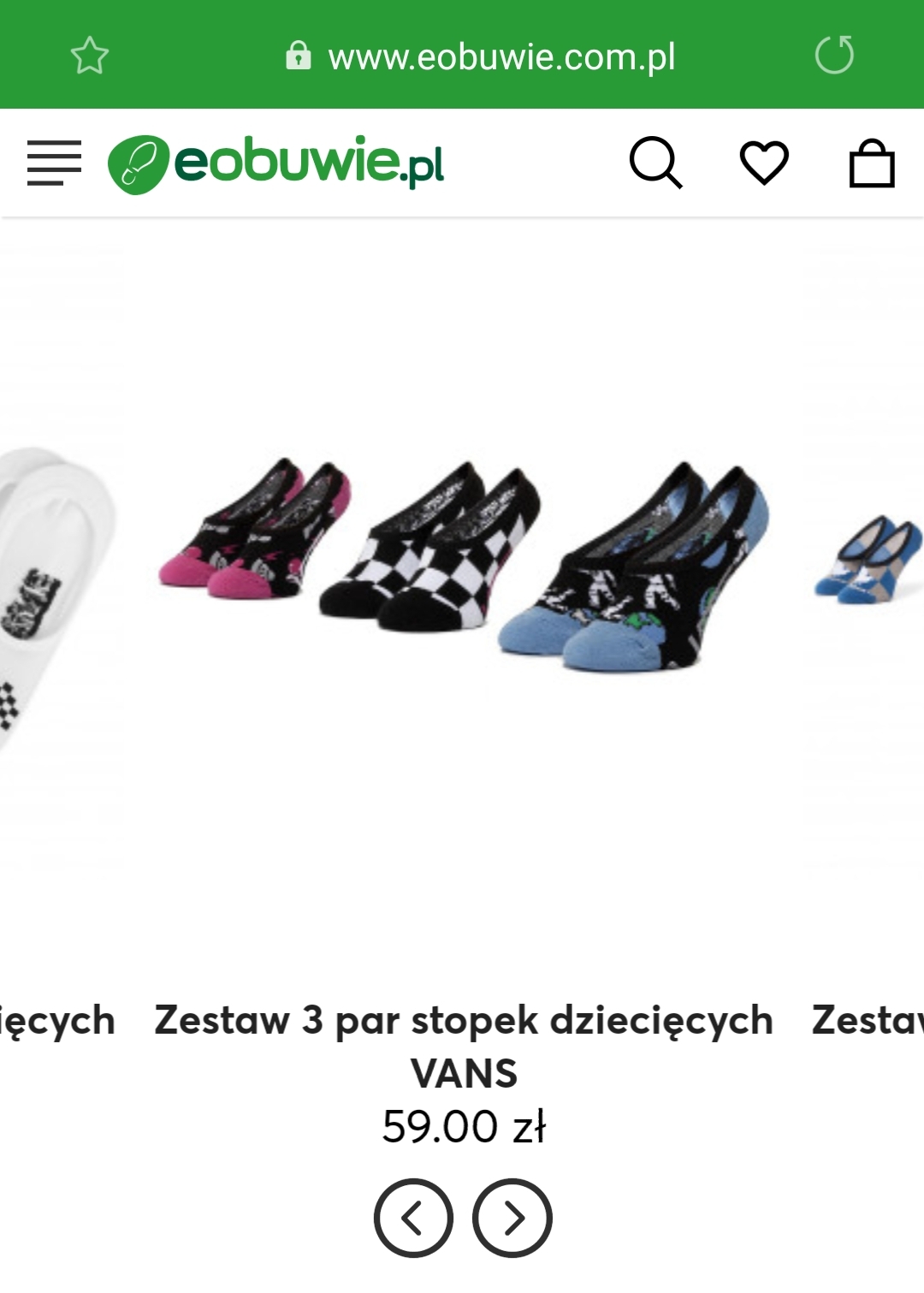Show the previous product with left arrow
The width and height of the screenshot is (924, 1293).
413,1218
